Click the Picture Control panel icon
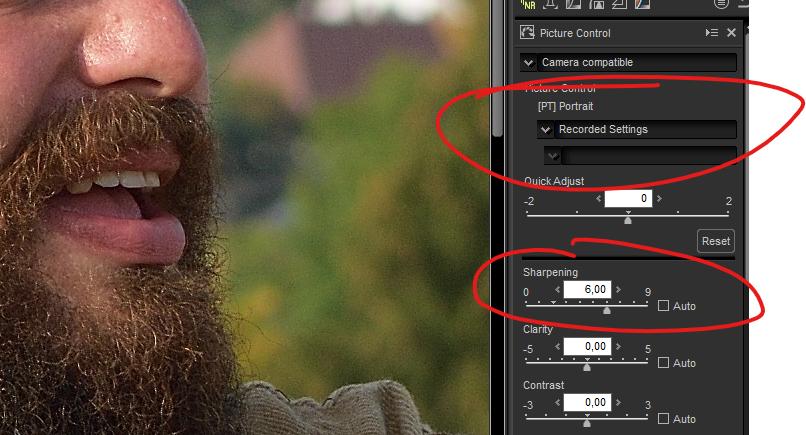The height and width of the screenshot is (435, 806). (x=527, y=32)
